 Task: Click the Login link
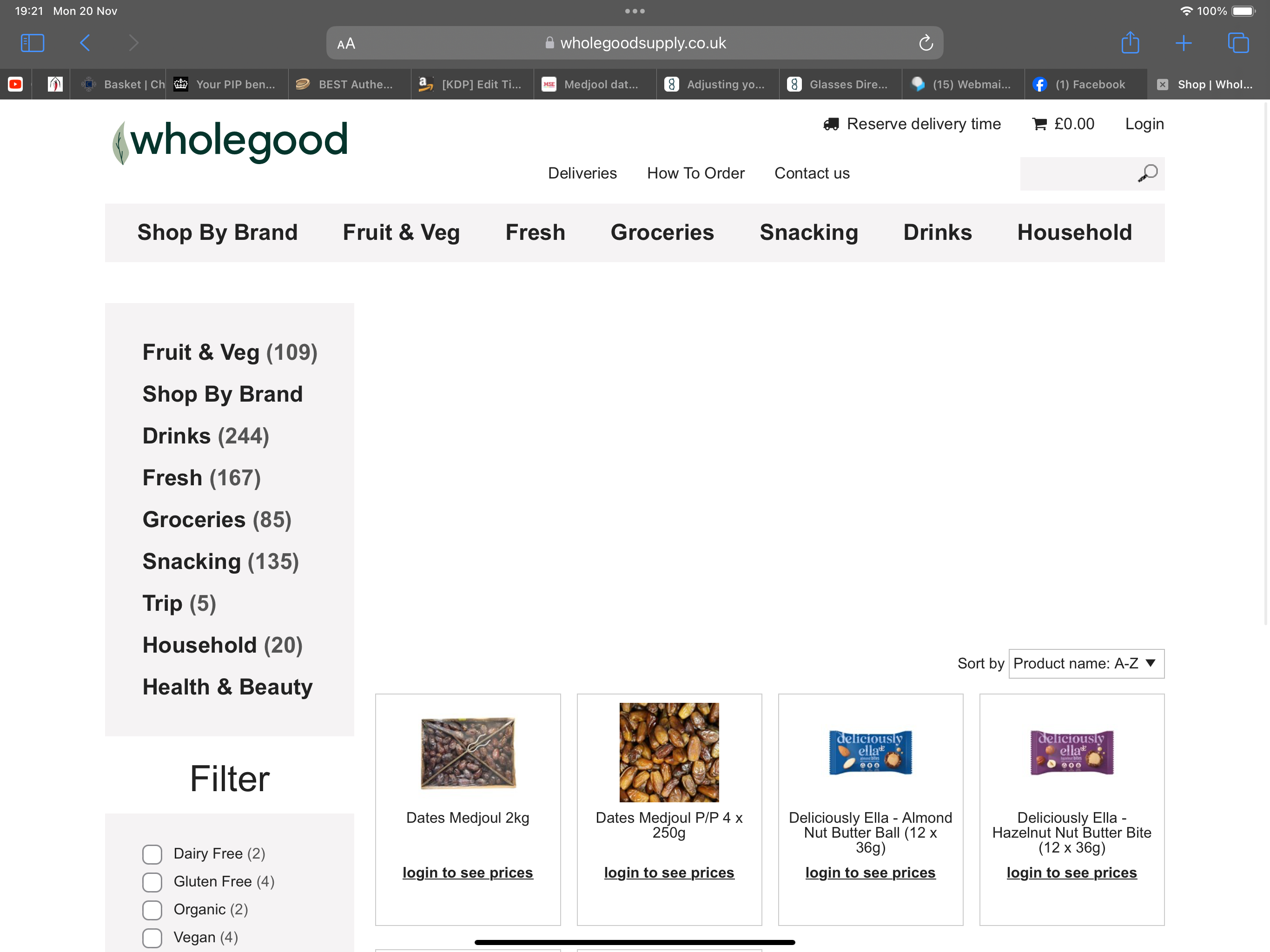(x=1144, y=124)
